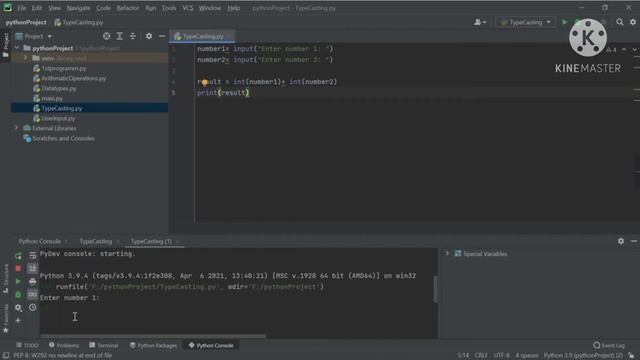Open IDE settings gear in top toolbar
The height and width of the screenshot is (360, 640).
(x=633, y=22)
